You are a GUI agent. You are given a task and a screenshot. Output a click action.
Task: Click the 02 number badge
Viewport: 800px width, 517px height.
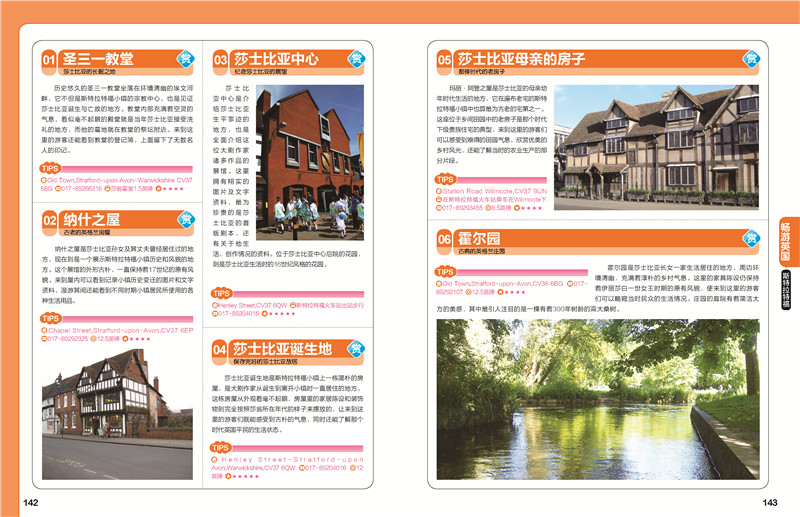point(49,221)
